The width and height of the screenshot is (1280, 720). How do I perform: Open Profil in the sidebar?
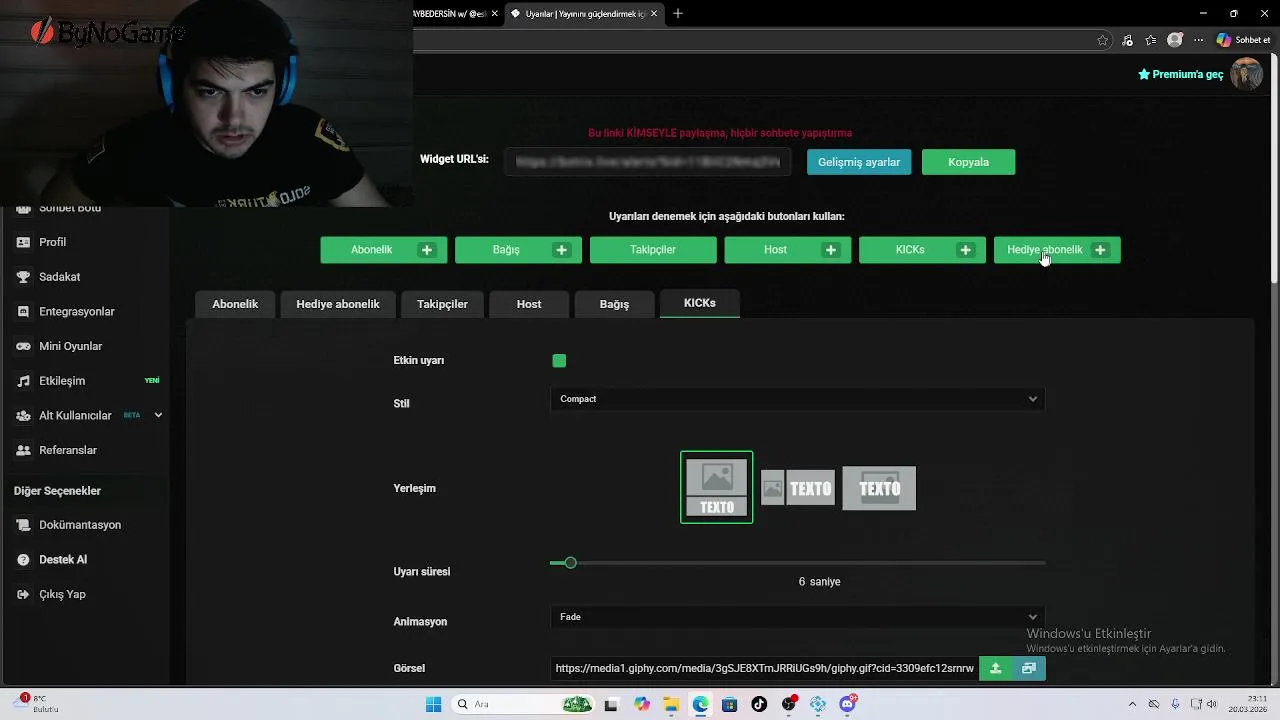pos(52,242)
